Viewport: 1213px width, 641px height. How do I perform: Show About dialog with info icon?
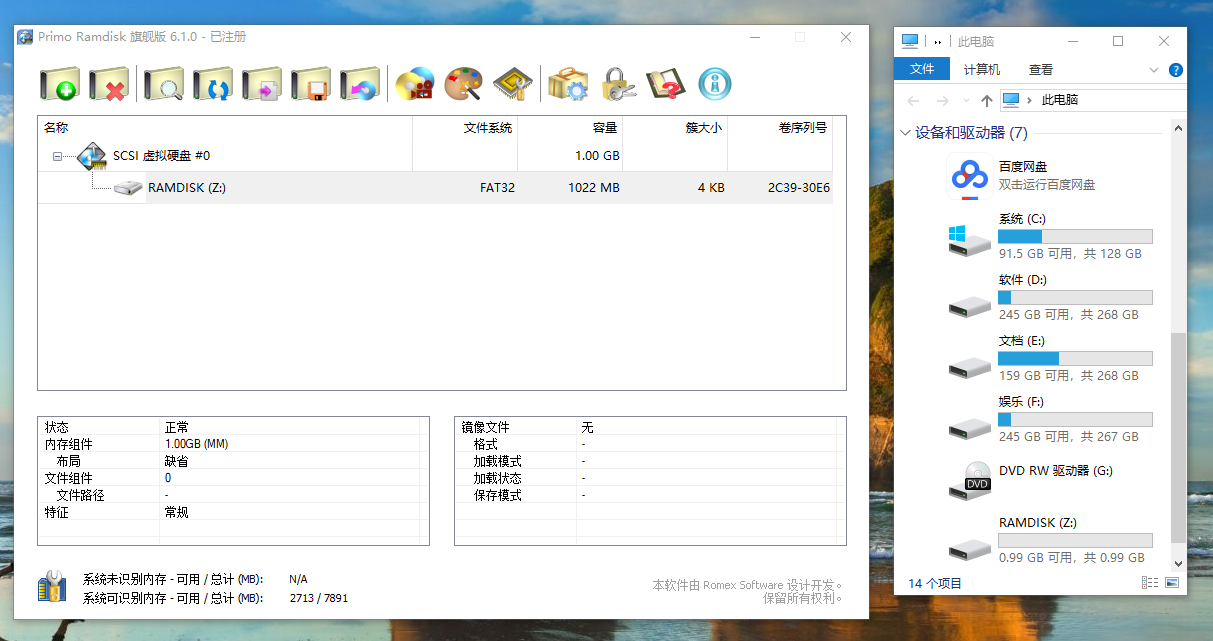coord(714,84)
